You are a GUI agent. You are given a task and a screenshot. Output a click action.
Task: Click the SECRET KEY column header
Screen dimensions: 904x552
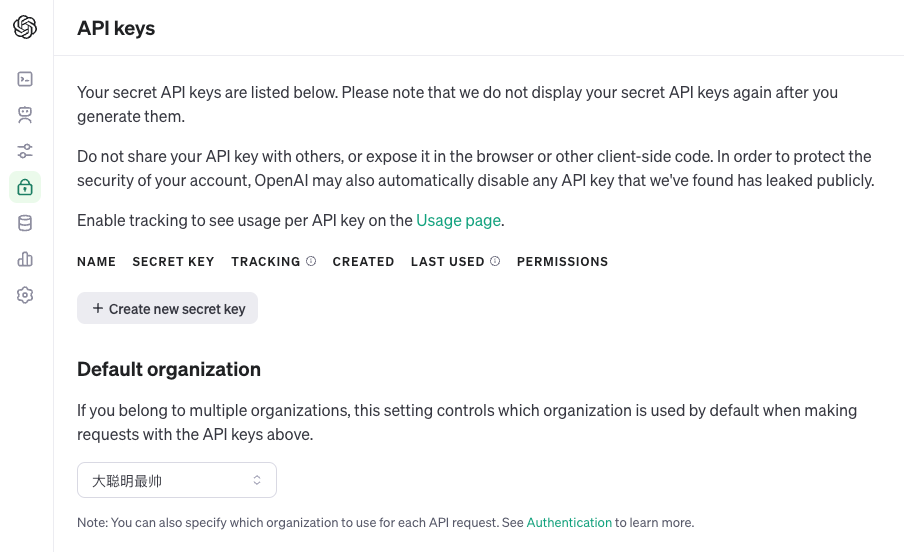tap(174, 262)
